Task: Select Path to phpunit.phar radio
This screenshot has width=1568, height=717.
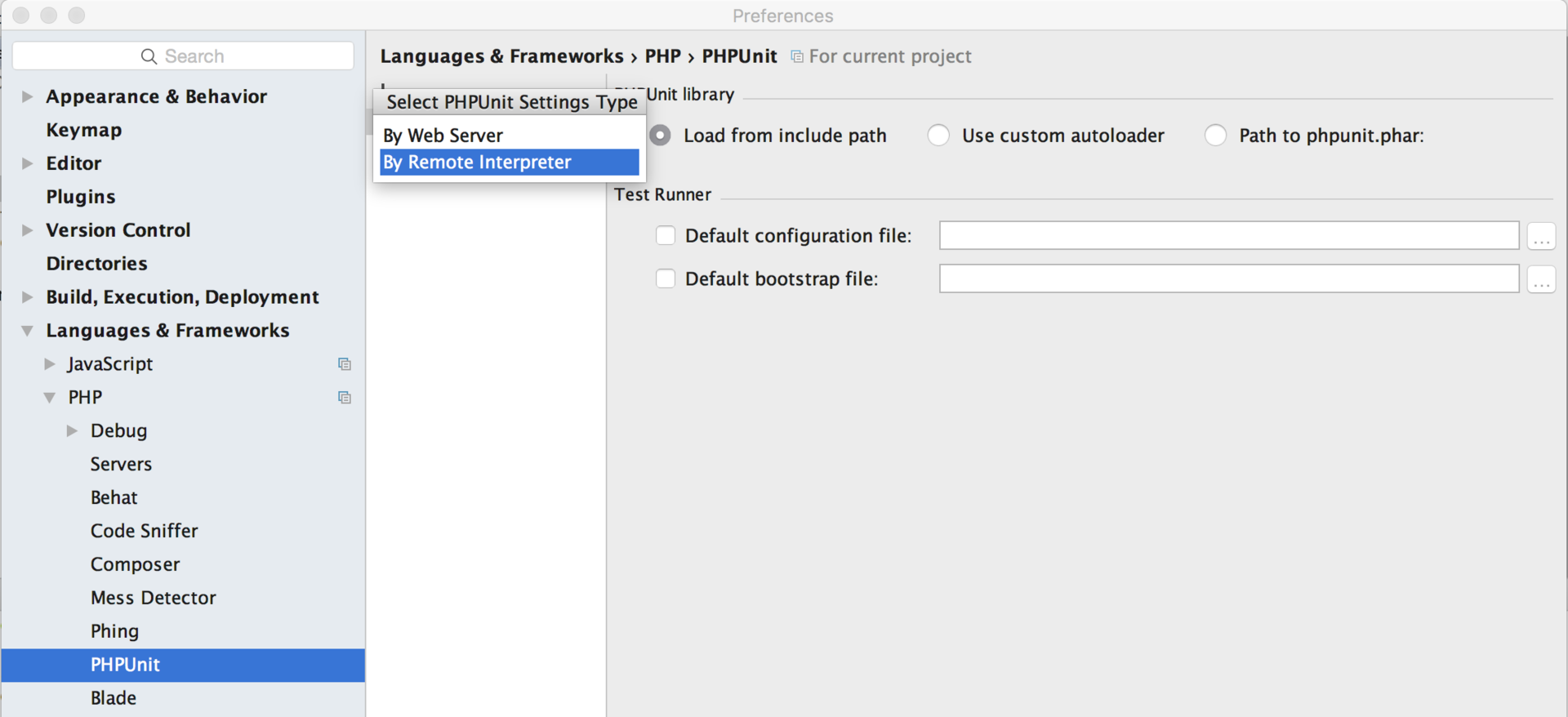Action: pyautogui.click(x=1215, y=136)
